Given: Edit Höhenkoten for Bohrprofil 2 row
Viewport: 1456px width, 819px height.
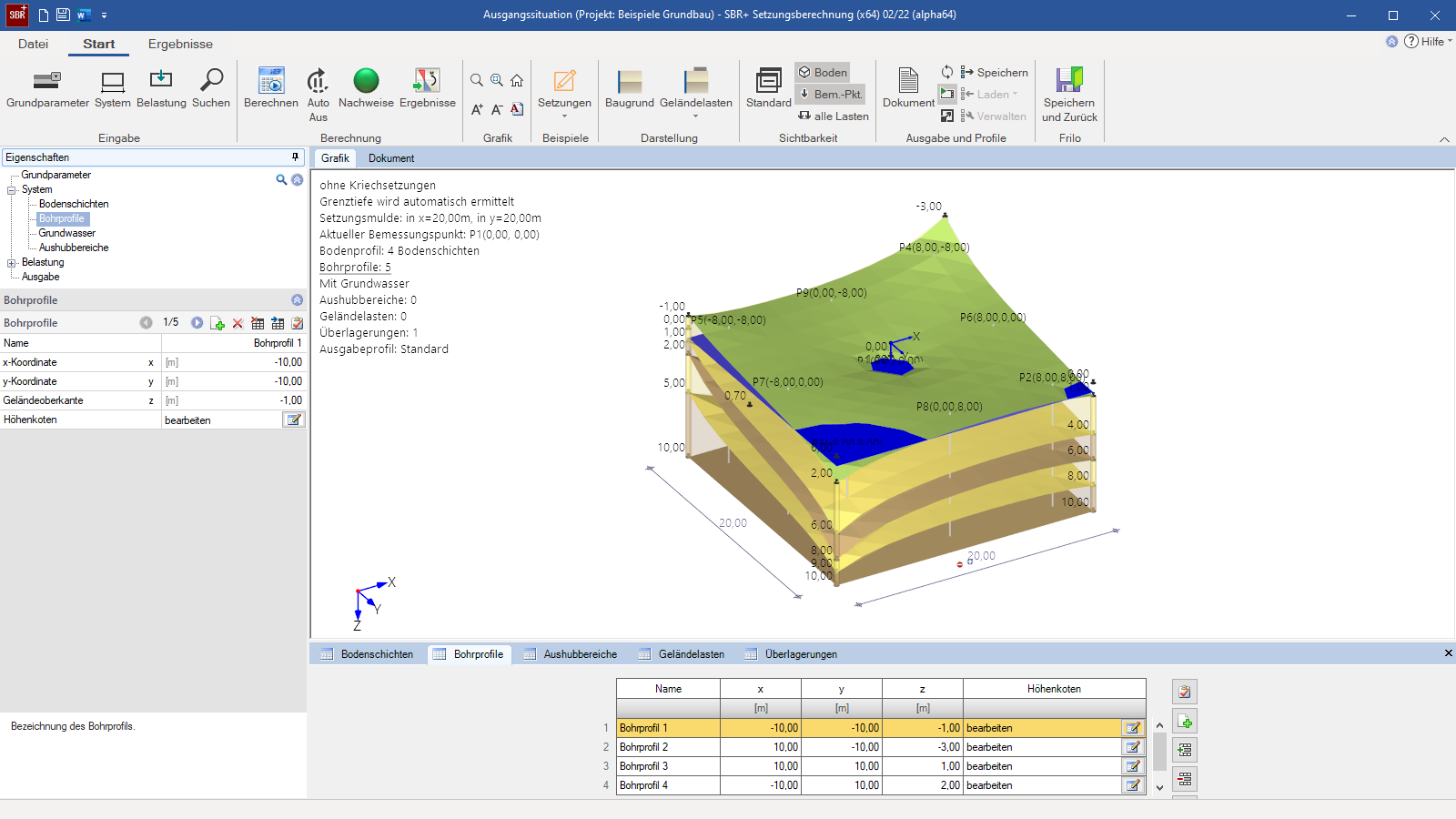Looking at the screenshot, I should click(1133, 747).
